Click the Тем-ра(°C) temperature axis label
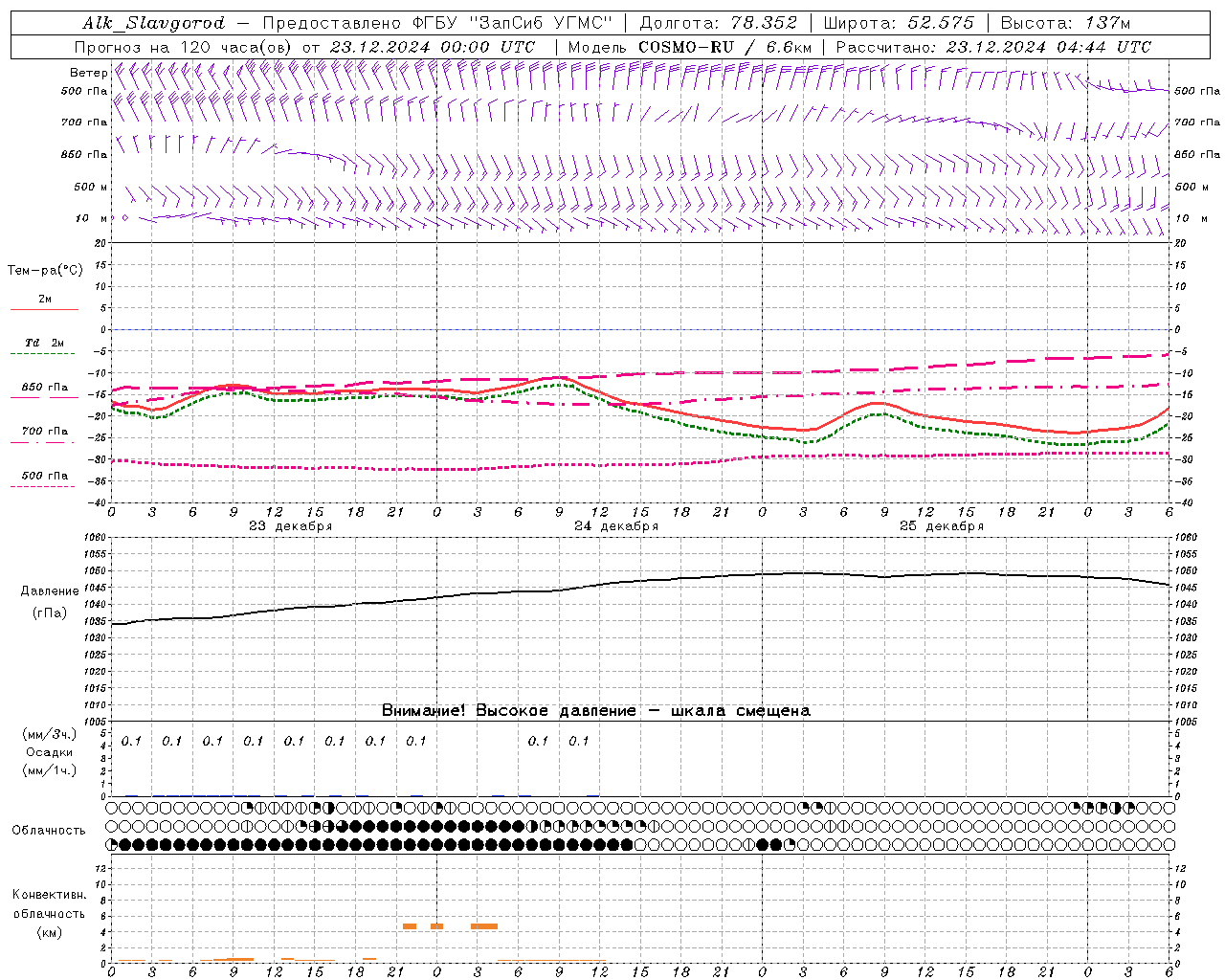 coord(45,271)
